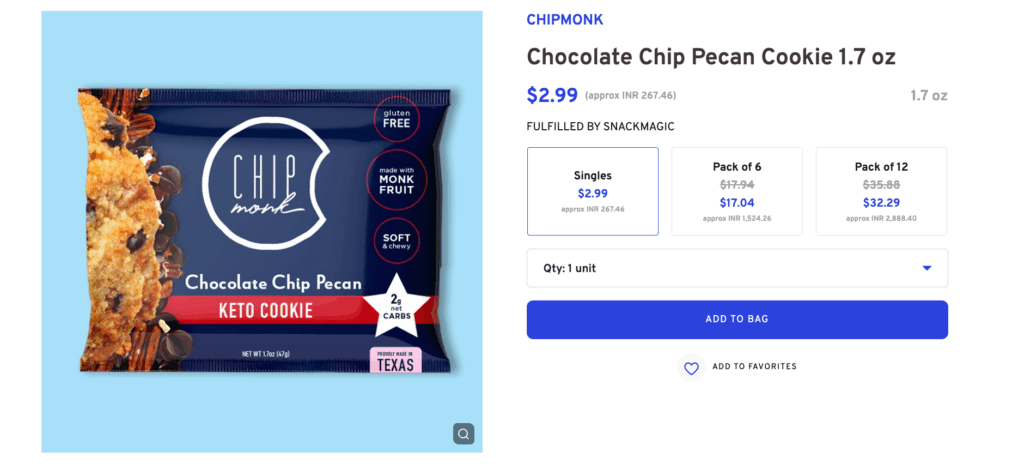
Task: Click the magnifier zoom icon on product image
Action: click(x=463, y=433)
